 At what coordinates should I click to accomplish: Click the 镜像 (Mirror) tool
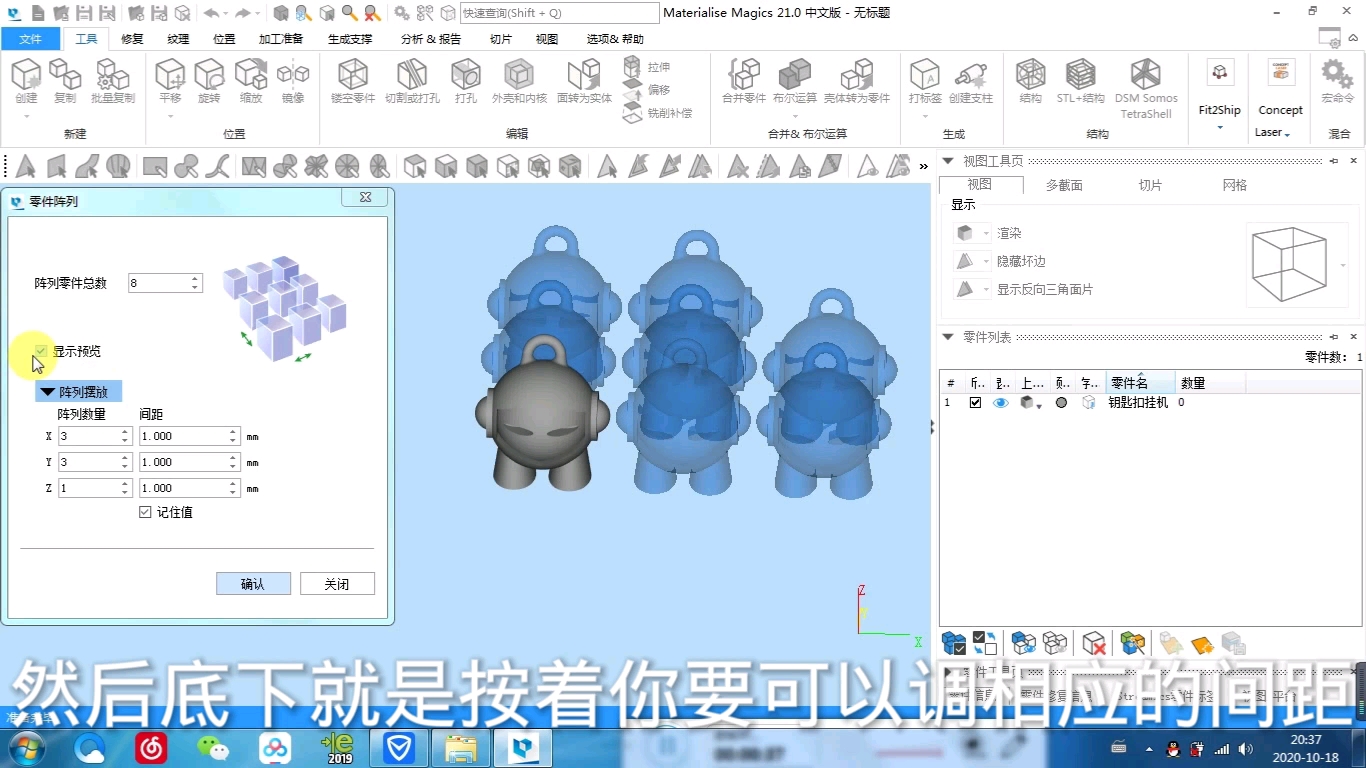pos(293,81)
